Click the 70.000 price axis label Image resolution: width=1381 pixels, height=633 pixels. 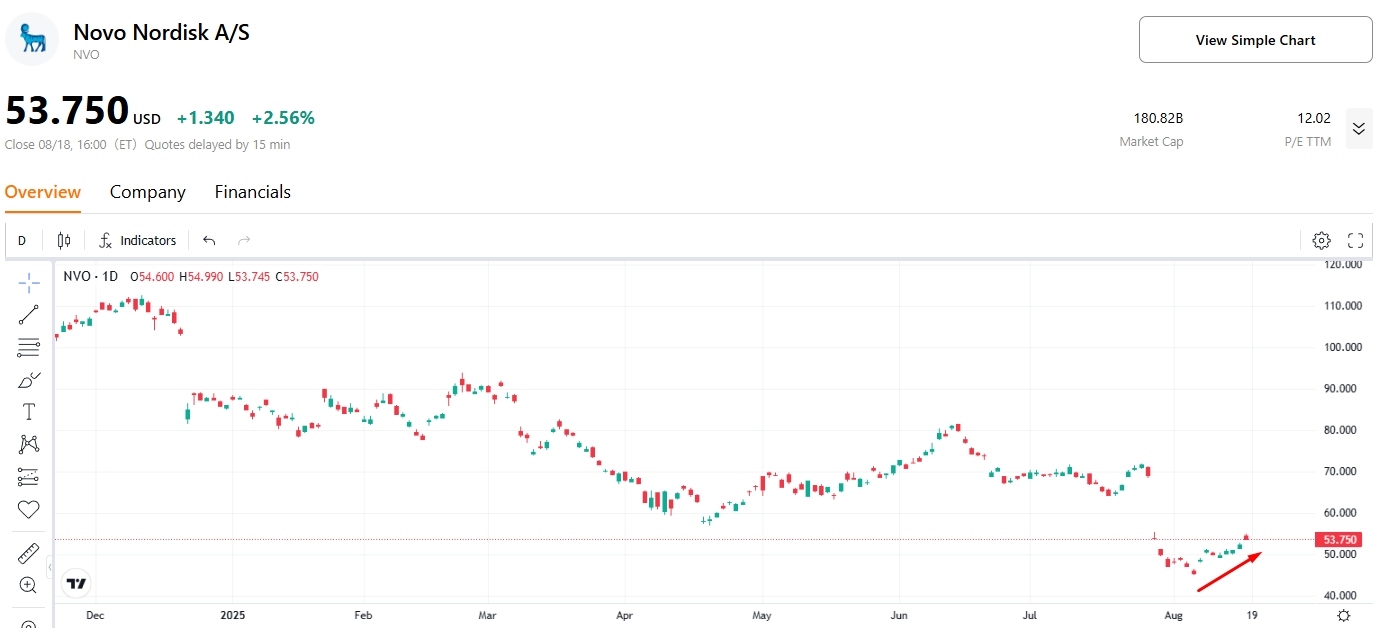1342,471
